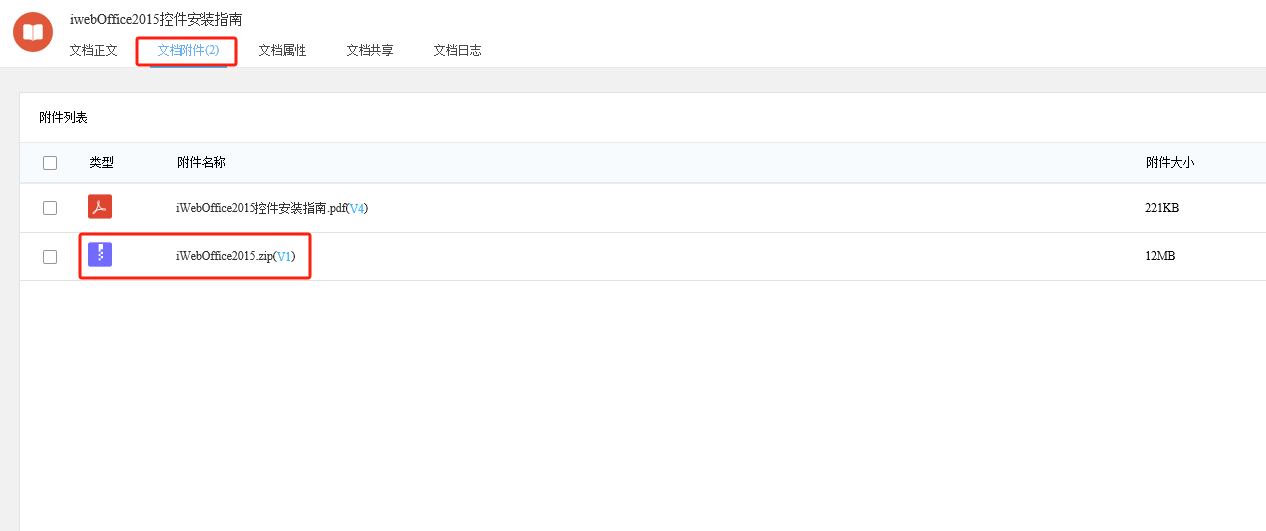The width and height of the screenshot is (1266, 531).
Task: Click the orange book document icon
Action: (33, 32)
